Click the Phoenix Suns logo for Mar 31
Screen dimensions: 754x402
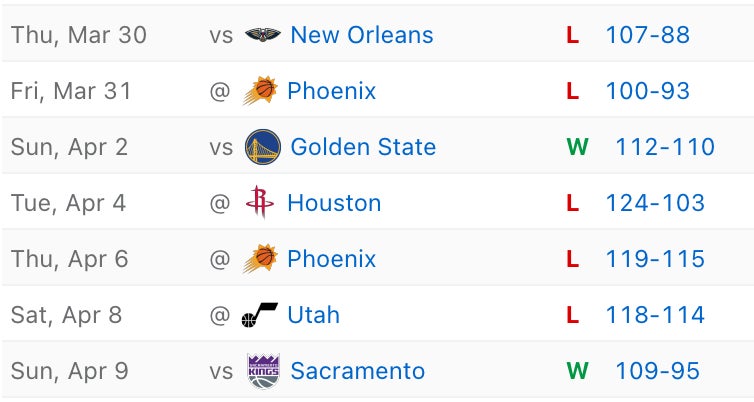(x=259, y=92)
